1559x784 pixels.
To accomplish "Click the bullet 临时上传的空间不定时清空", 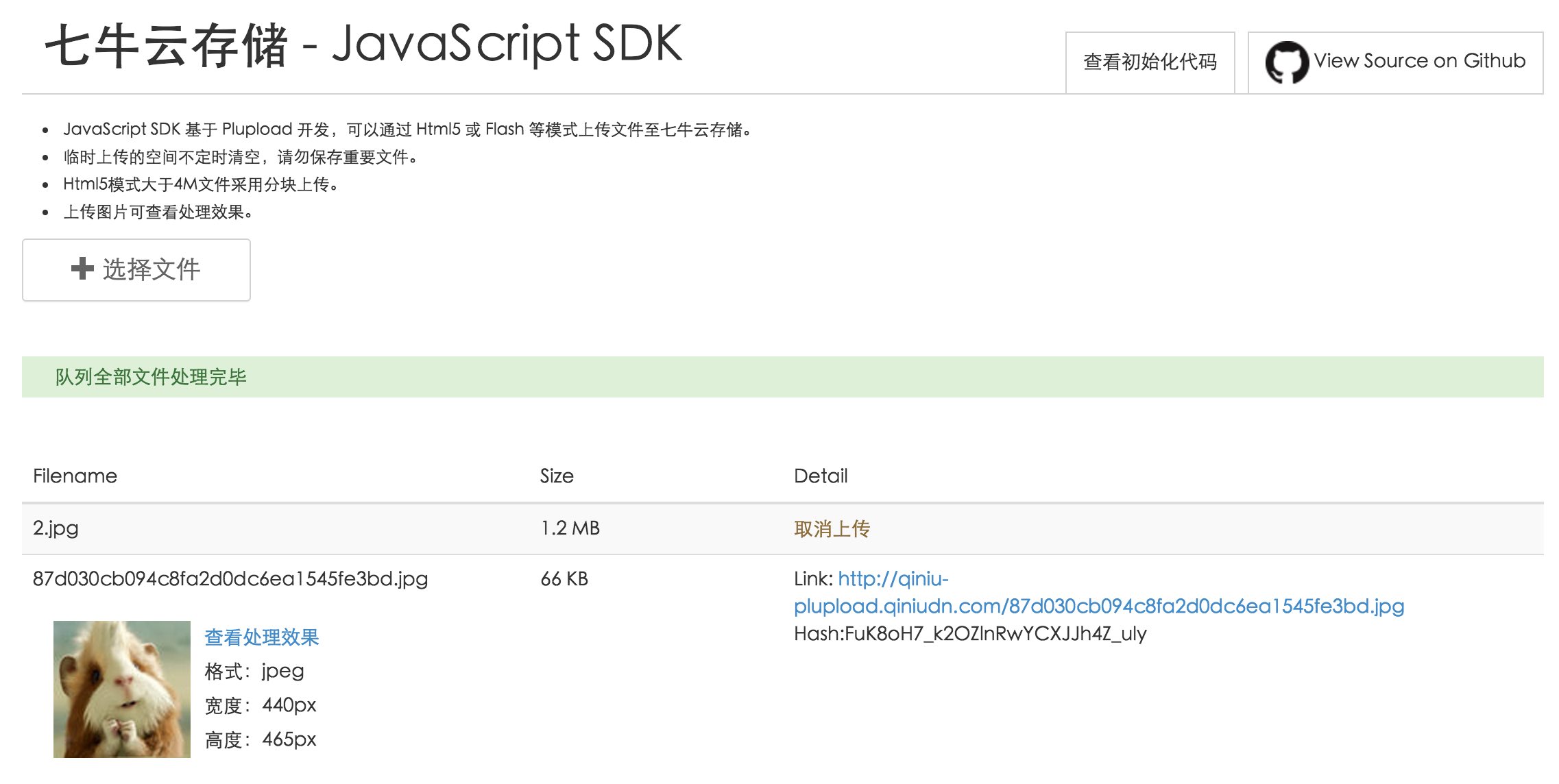I will (x=241, y=157).
